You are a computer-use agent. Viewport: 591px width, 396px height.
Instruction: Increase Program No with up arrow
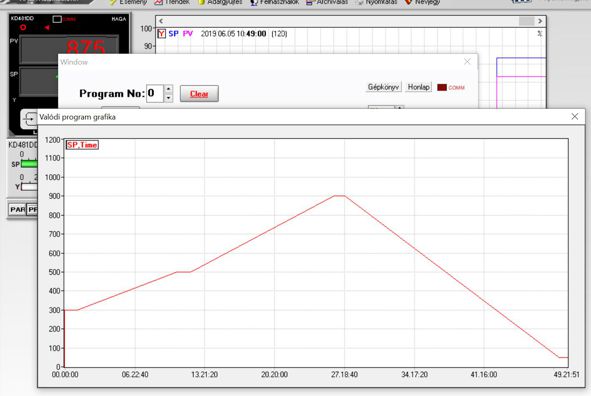point(168,89)
